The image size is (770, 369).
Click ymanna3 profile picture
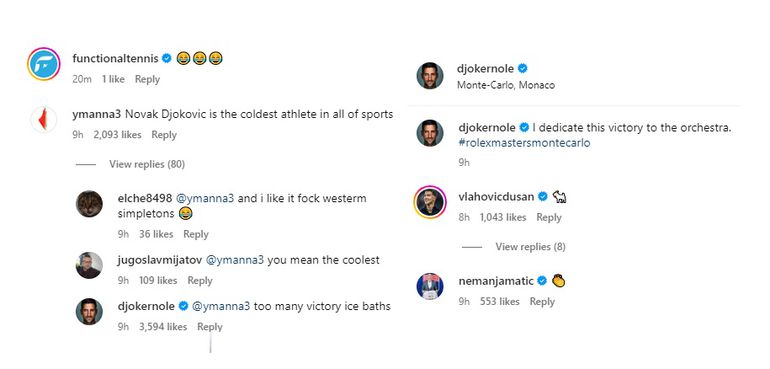(44, 119)
